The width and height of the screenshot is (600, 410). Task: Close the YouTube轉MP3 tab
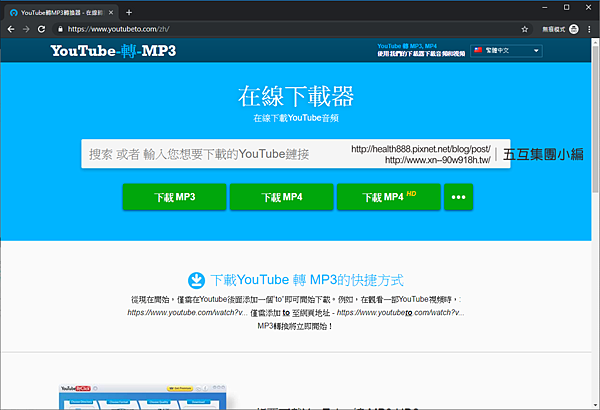pyautogui.click(x=111, y=13)
